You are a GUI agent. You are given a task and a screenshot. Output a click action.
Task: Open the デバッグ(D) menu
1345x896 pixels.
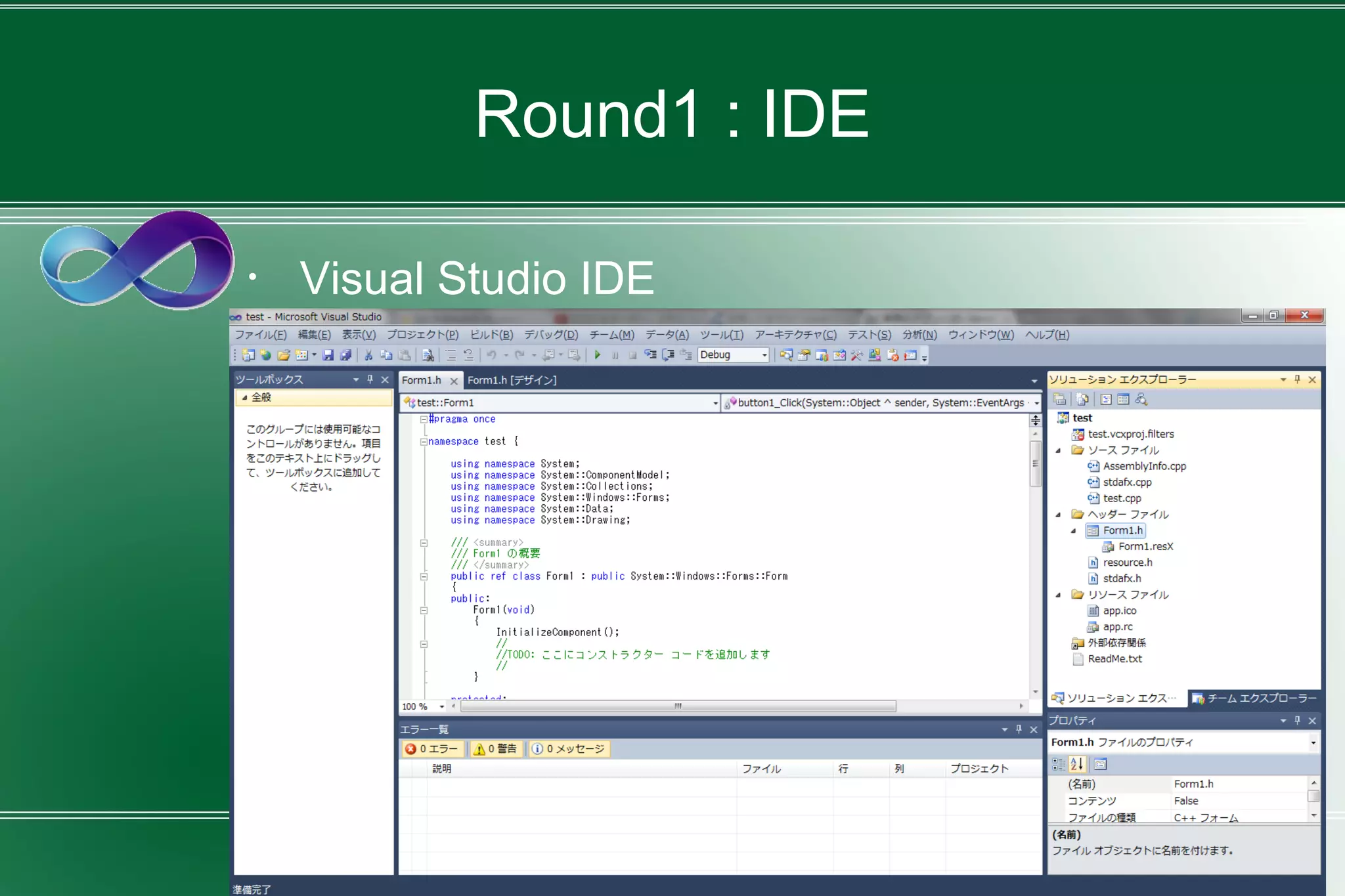[551, 335]
